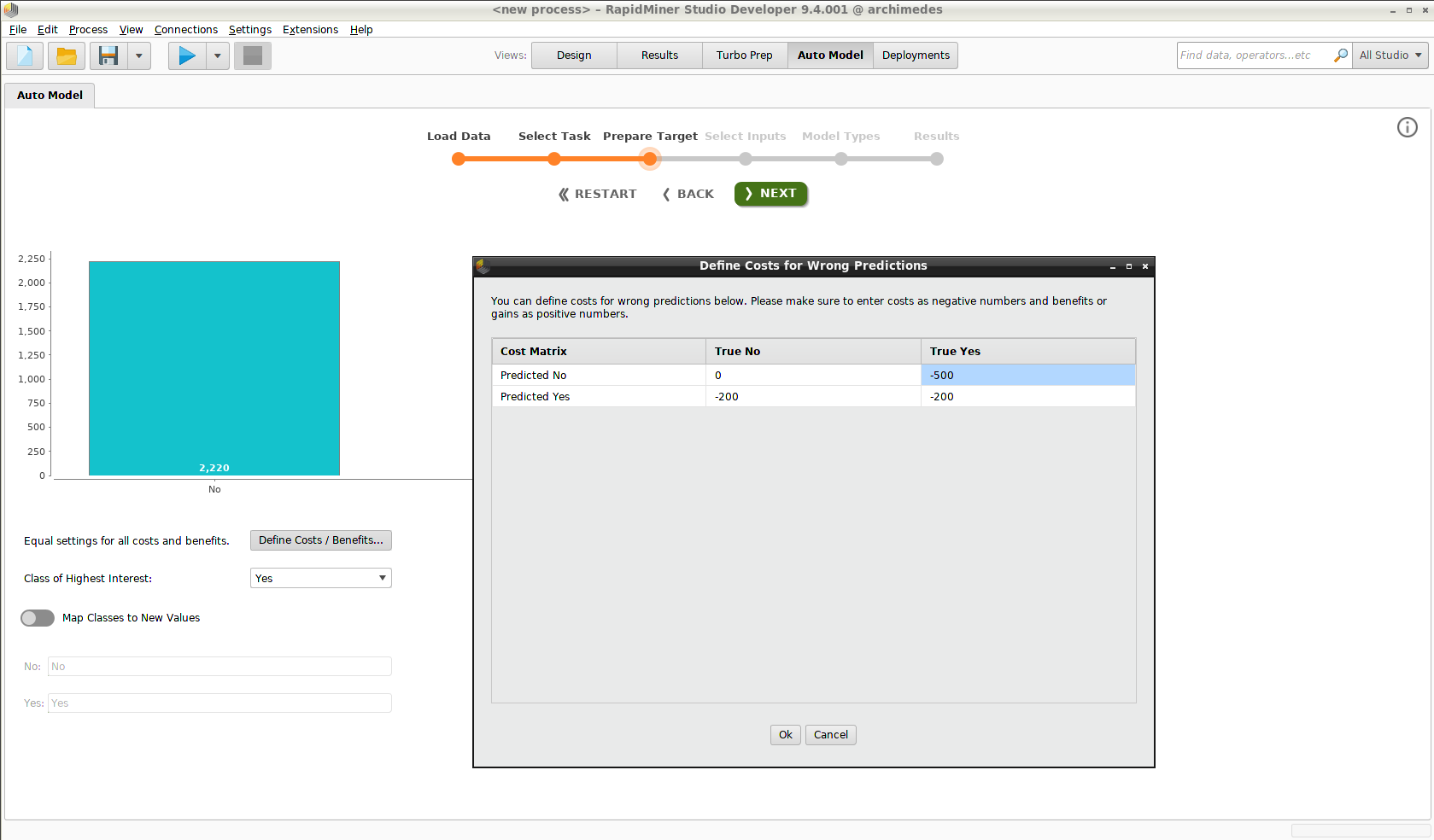Expand the Save options dropdown arrow
1434x840 pixels.
pyautogui.click(x=139, y=56)
